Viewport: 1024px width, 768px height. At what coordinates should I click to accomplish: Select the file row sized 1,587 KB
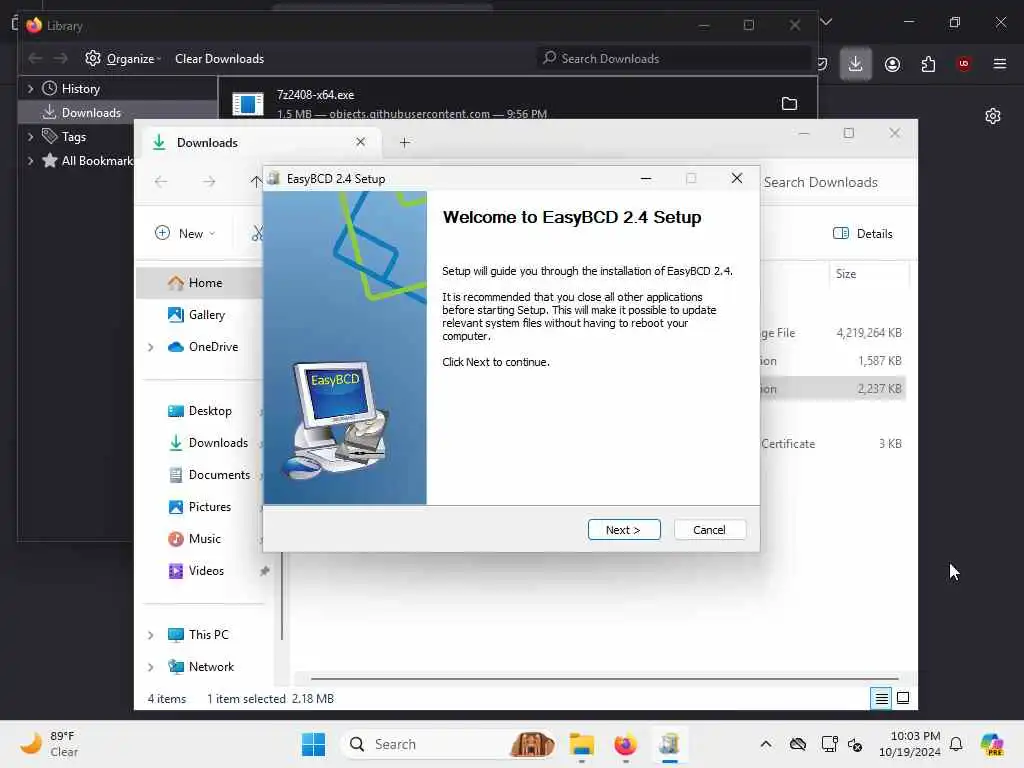coord(833,361)
